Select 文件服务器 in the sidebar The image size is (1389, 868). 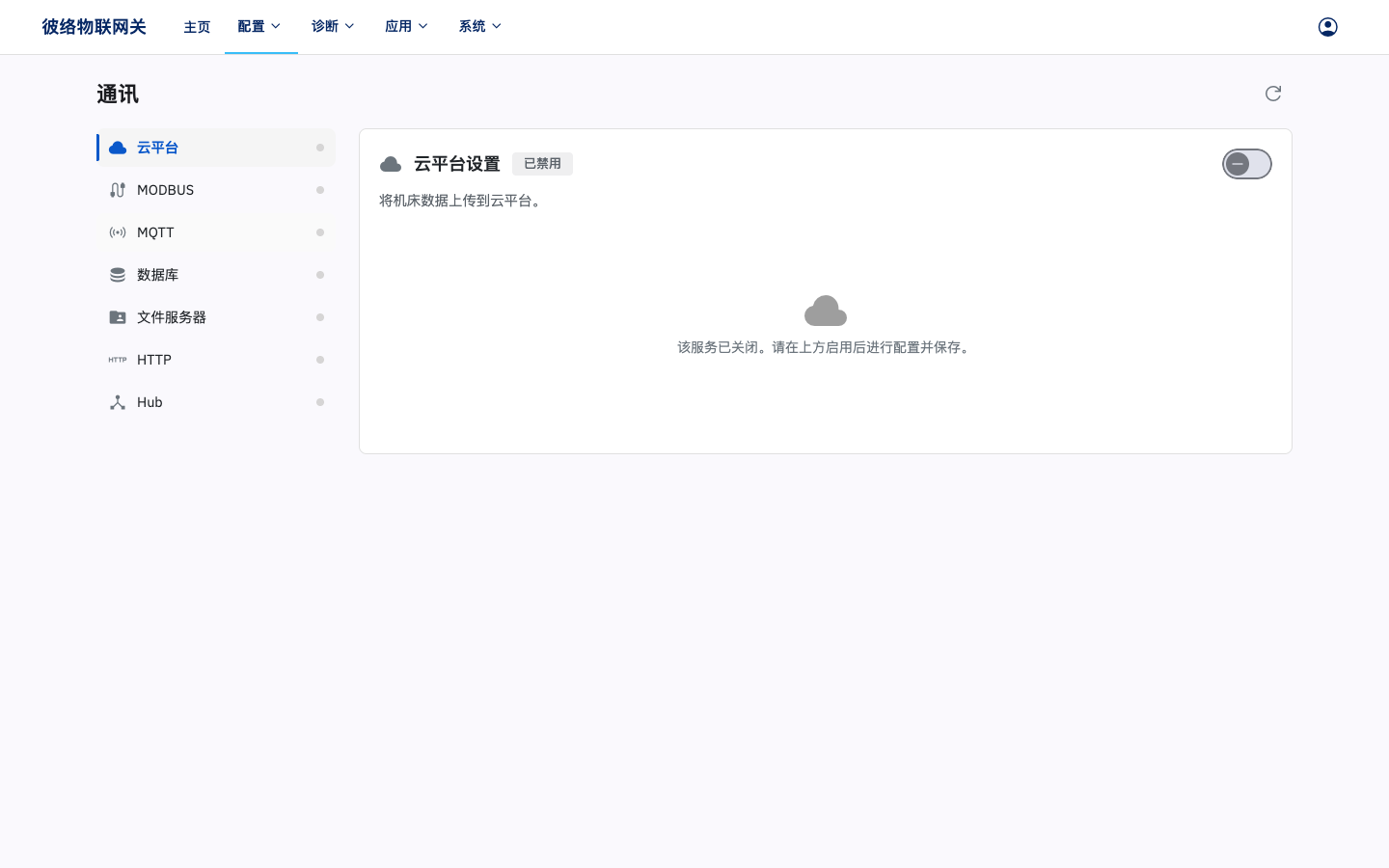click(216, 317)
